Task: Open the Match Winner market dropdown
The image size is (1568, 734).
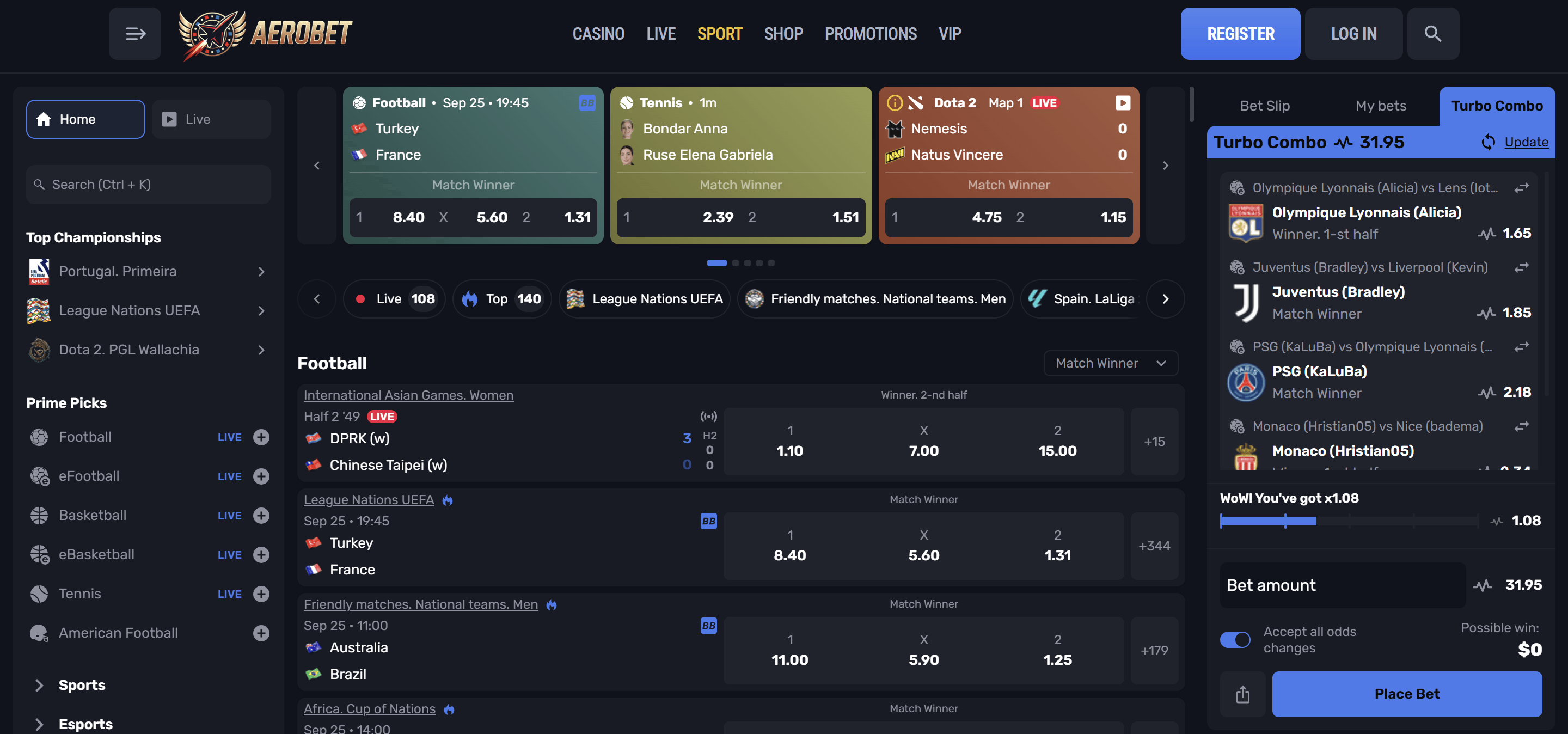Action: pyautogui.click(x=1110, y=363)
